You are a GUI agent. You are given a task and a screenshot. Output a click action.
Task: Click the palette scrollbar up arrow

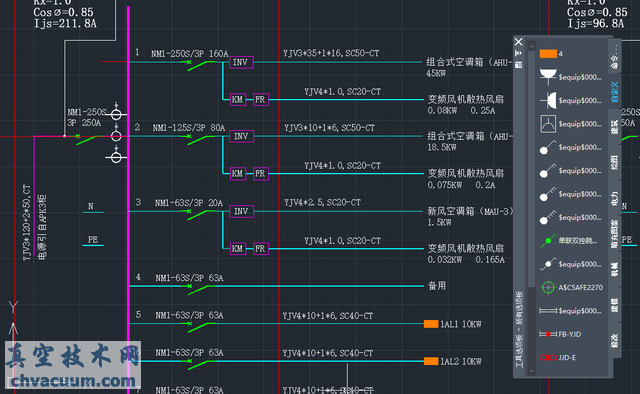coord(531,46)
